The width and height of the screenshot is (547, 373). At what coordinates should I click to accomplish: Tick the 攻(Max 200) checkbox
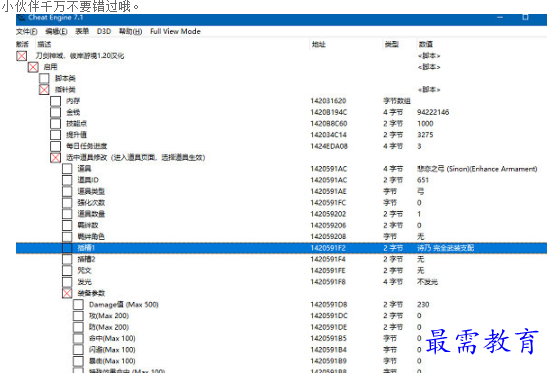78,316
